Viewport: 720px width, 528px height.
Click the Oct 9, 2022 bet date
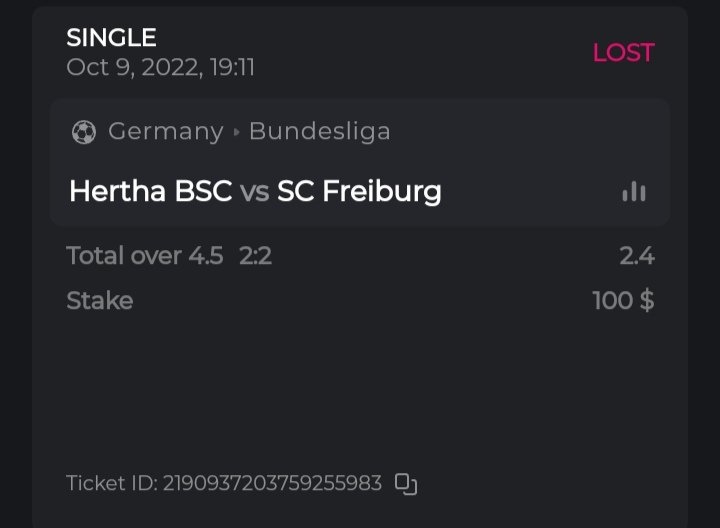pos(160,67)
